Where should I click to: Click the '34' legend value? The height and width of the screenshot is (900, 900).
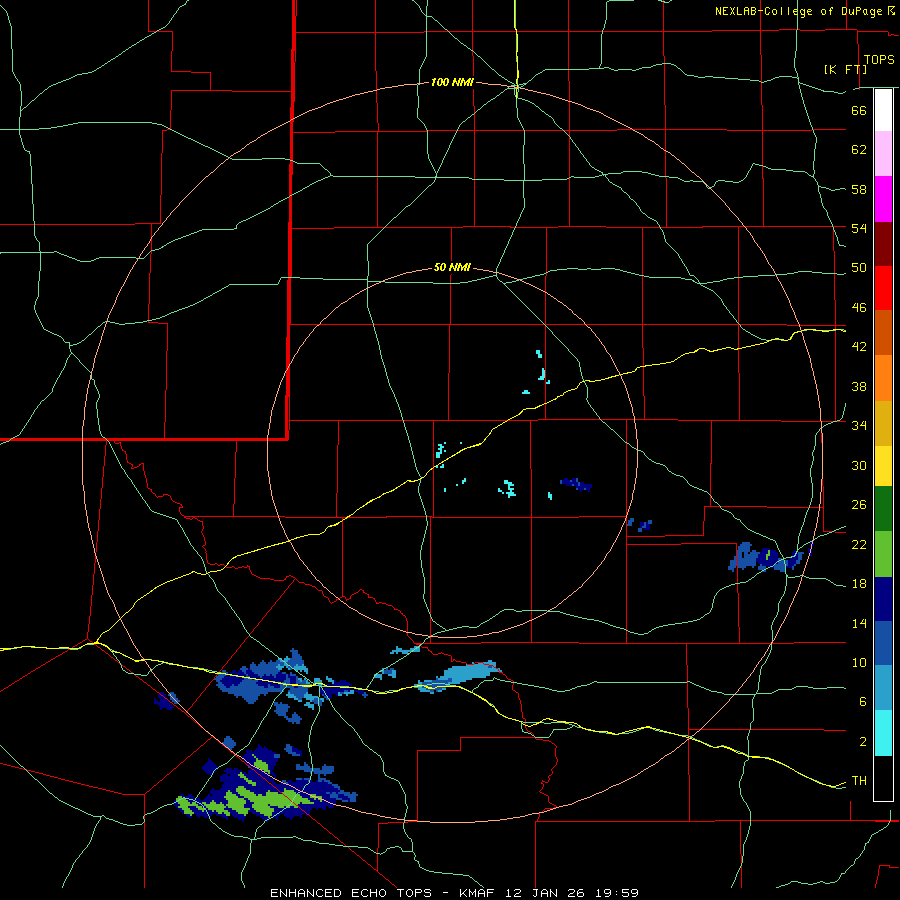click(859, 426)
